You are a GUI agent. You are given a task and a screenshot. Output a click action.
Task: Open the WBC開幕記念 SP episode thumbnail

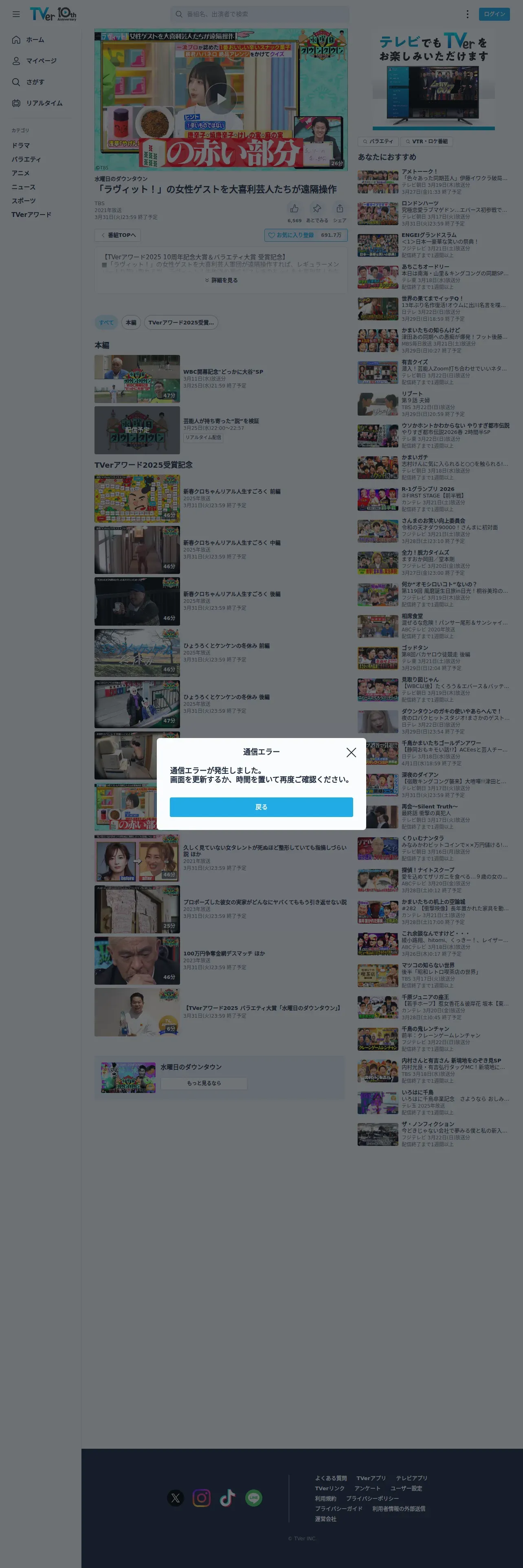click(137, 379)
